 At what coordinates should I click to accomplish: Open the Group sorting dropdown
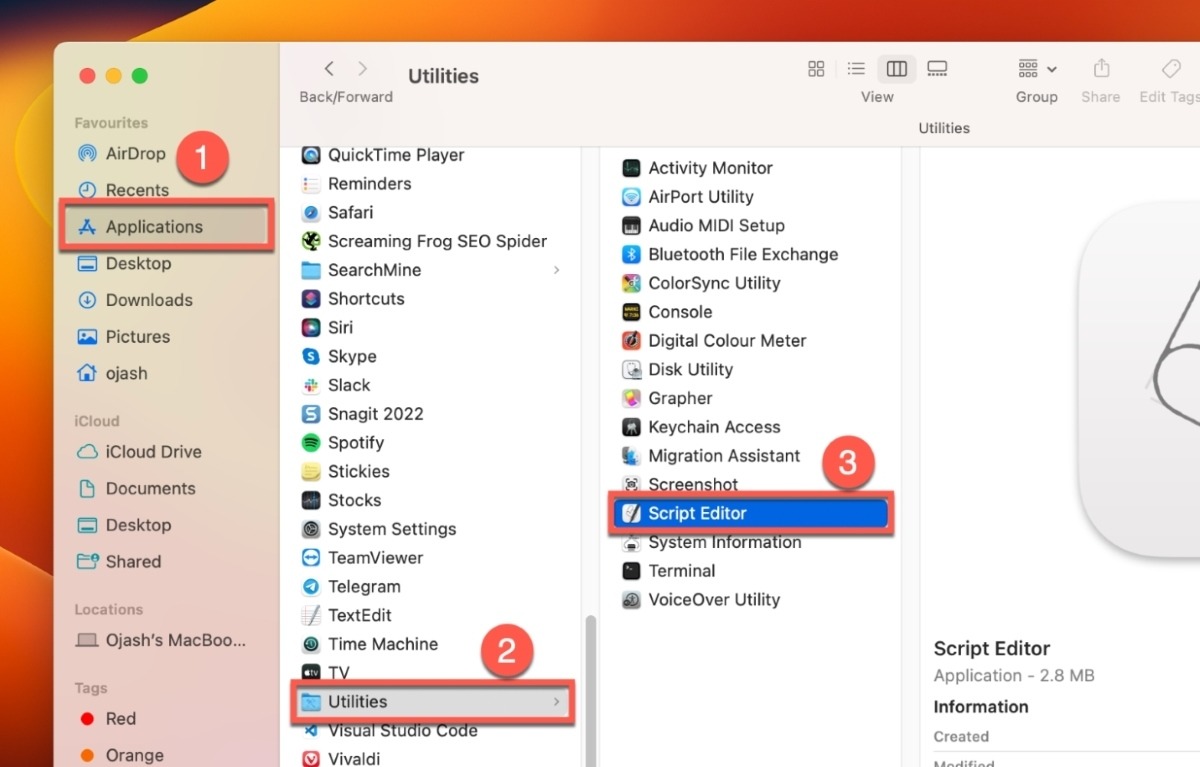coord(1034,68)
